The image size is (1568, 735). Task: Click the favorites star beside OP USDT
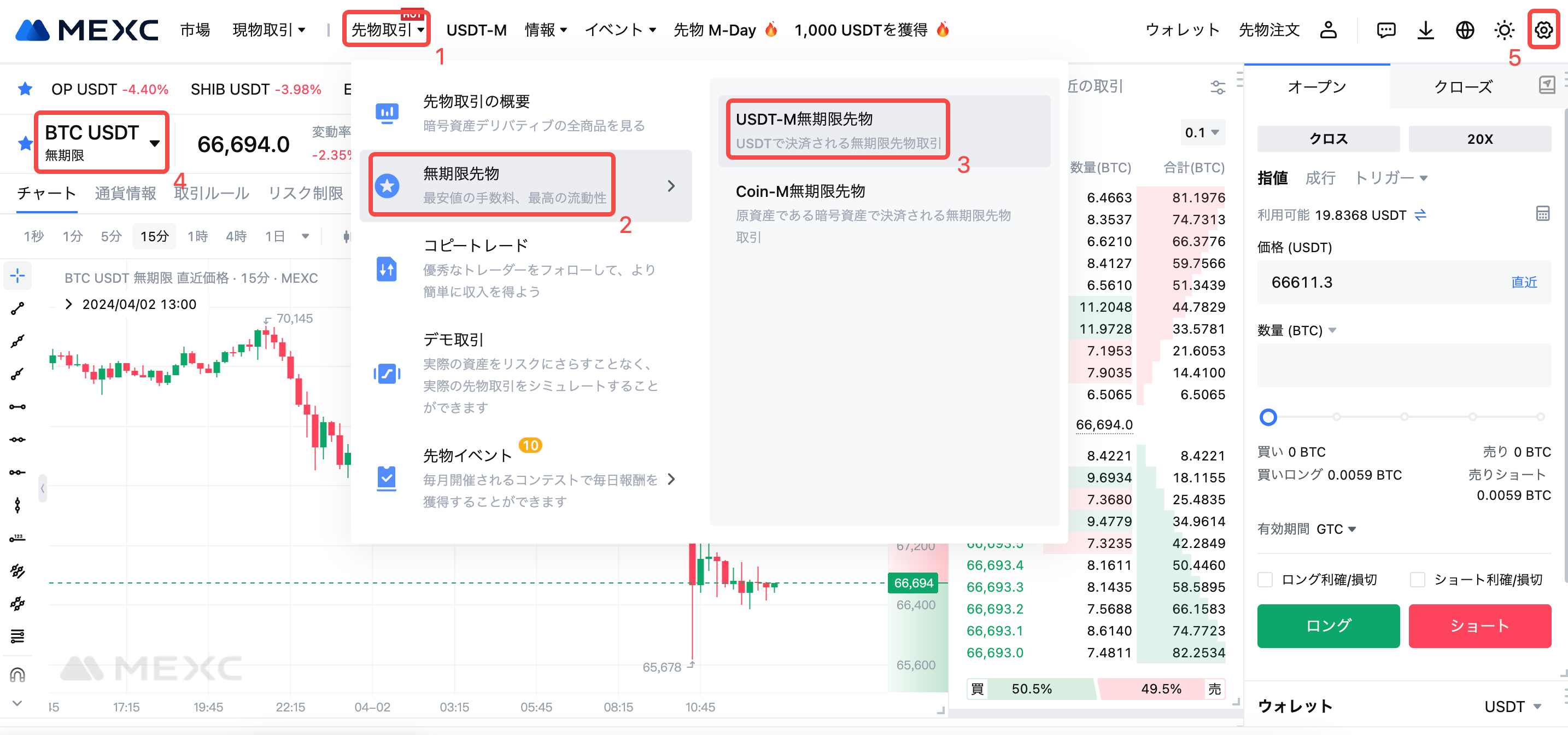point(25,89)
